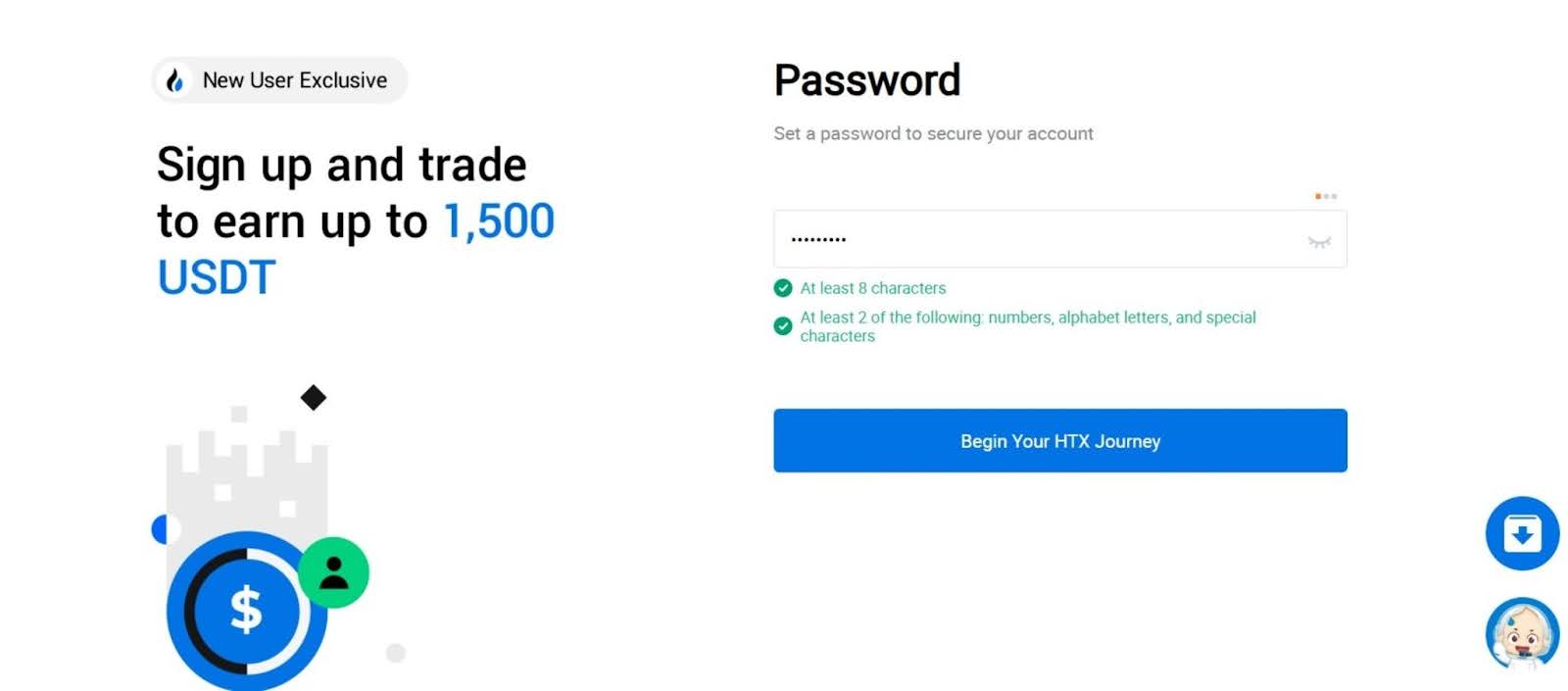Click the checkmark beside the two-character-types rule
Screen dimensions: 1568x691
pyautogui.click(x=783, y=326)
